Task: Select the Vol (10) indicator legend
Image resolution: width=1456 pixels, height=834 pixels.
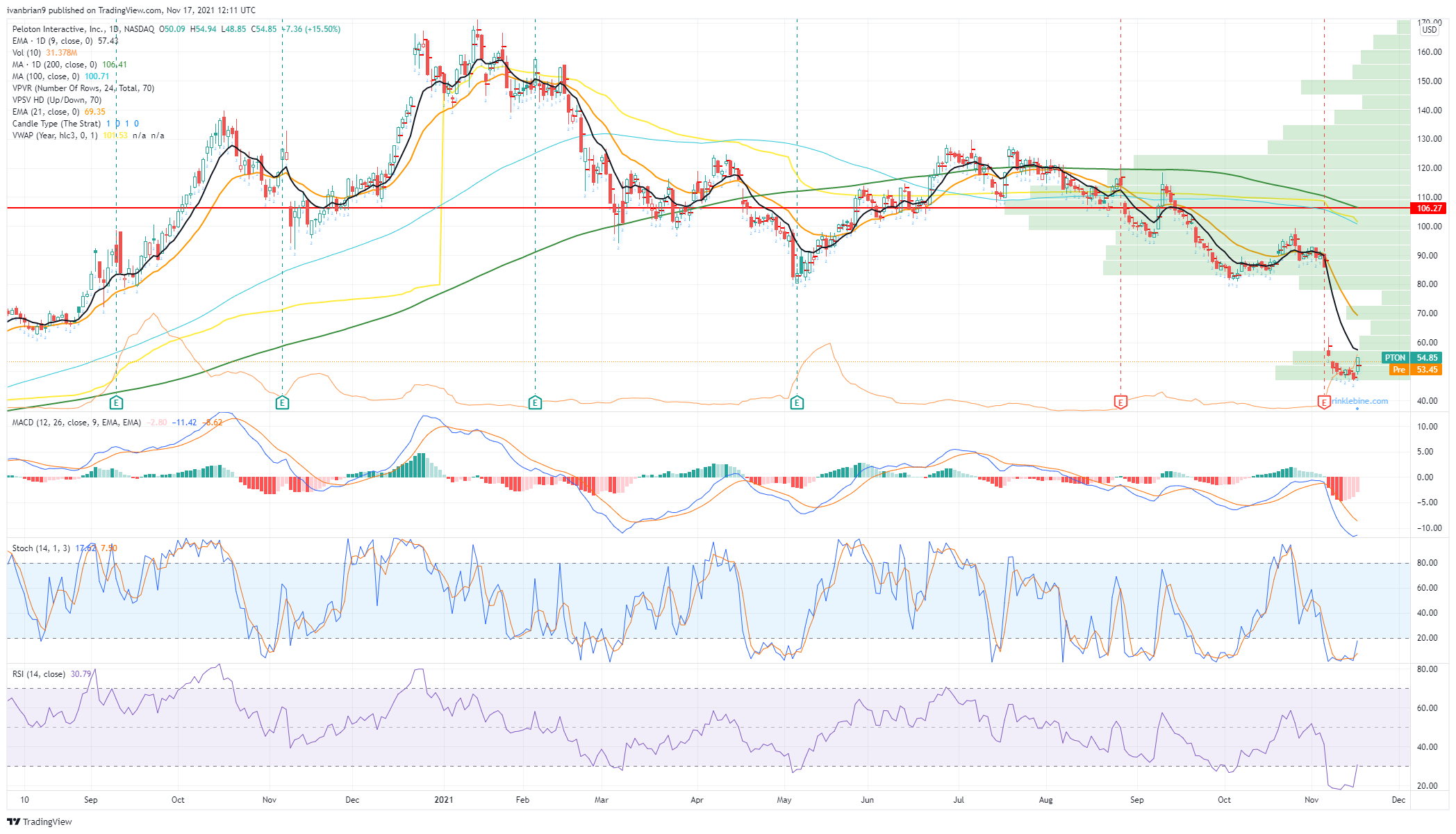Action: click(x=44, y=53)
